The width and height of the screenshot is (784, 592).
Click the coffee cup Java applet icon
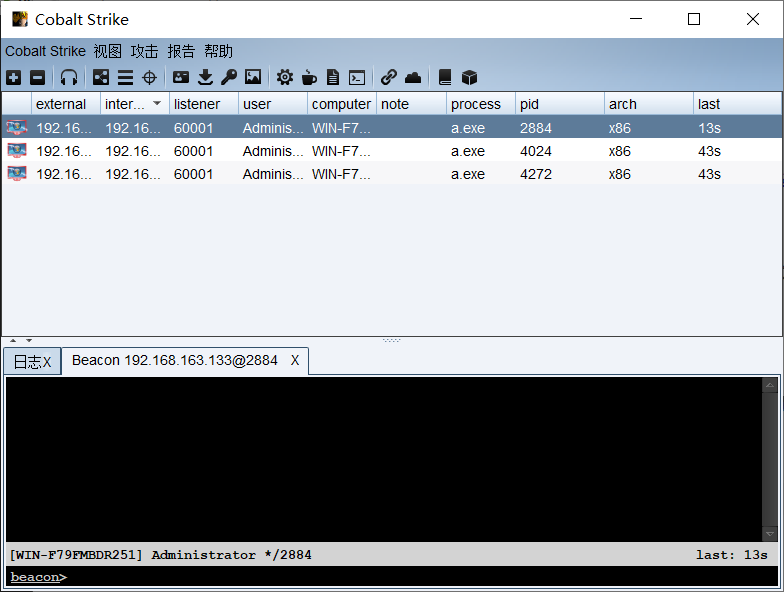(309, 78)
